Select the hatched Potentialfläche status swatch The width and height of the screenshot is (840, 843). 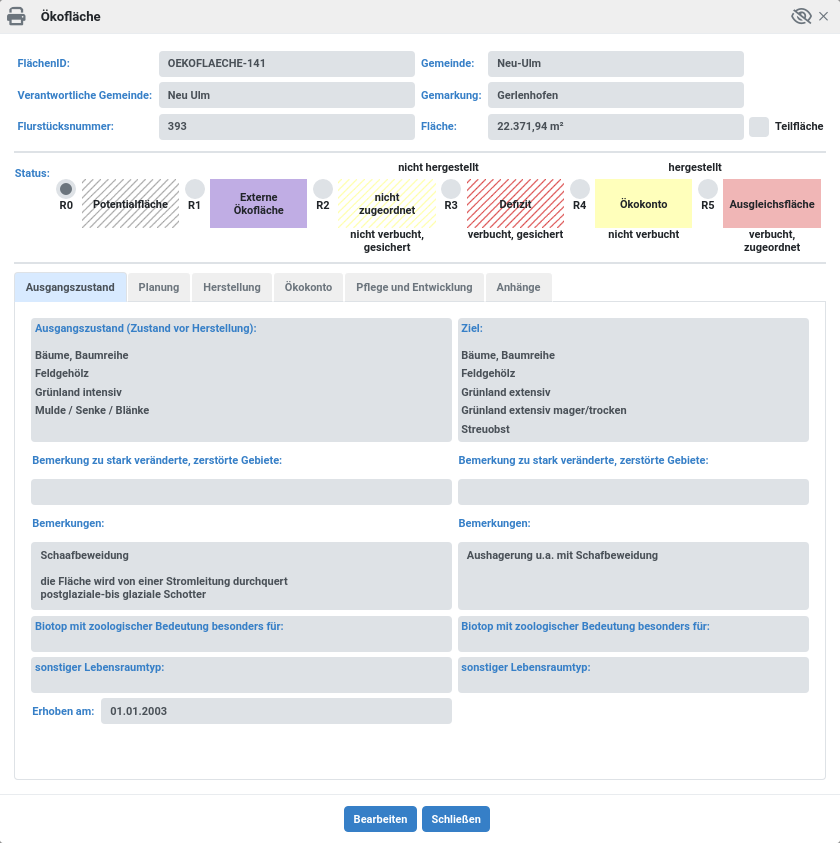[130, 203]
